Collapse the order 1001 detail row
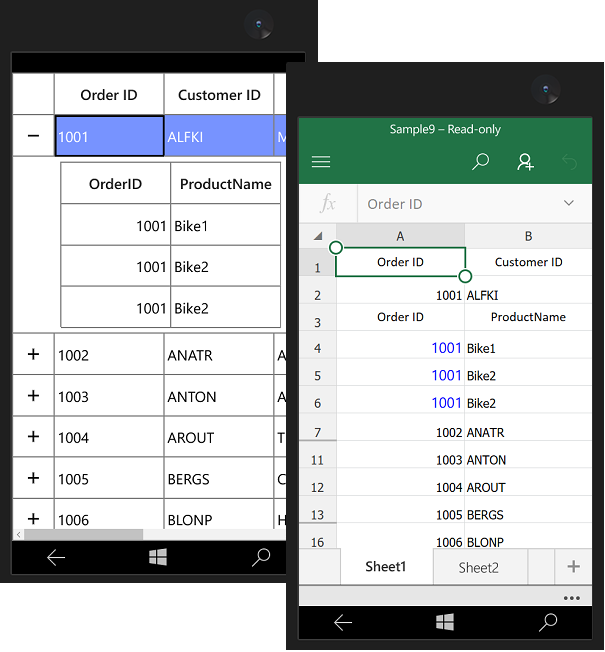The height and width of the screenshot is (652, 605). pos(33,136)
